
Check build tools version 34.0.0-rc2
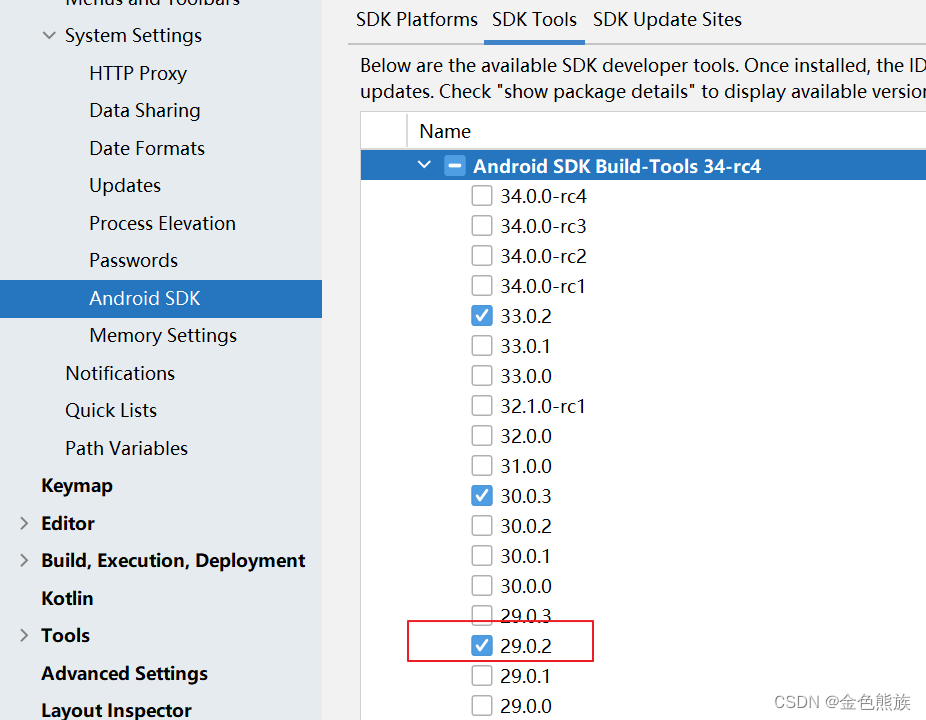[482, 256]
